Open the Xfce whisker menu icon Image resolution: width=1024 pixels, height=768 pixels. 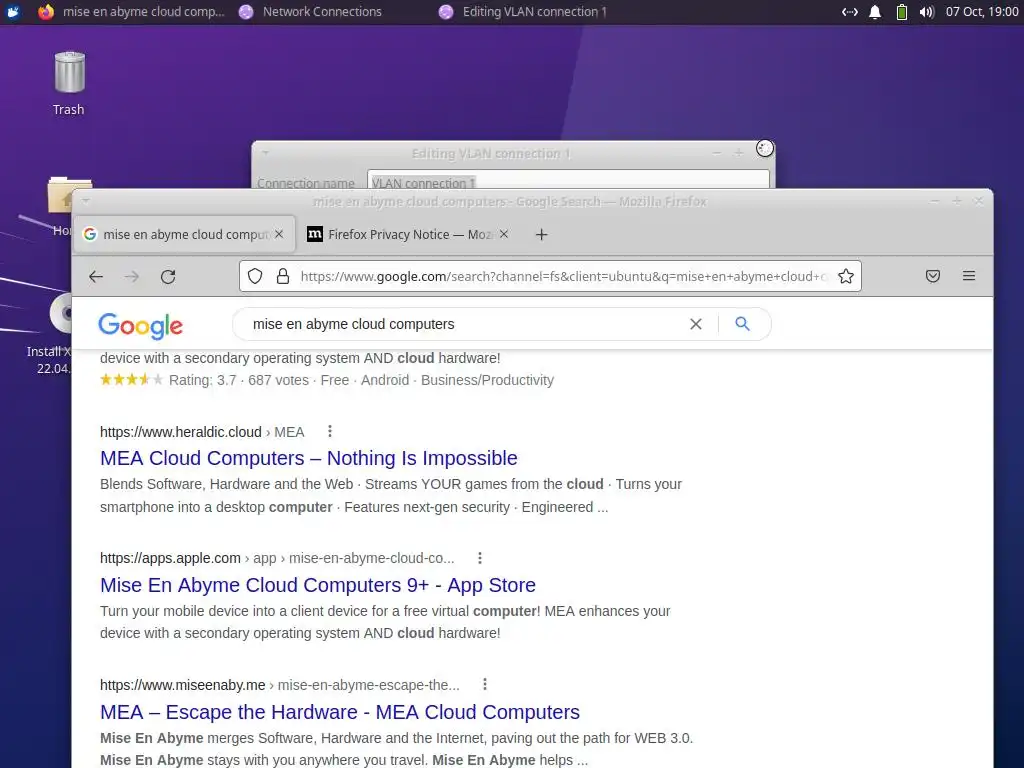(13, 12)
